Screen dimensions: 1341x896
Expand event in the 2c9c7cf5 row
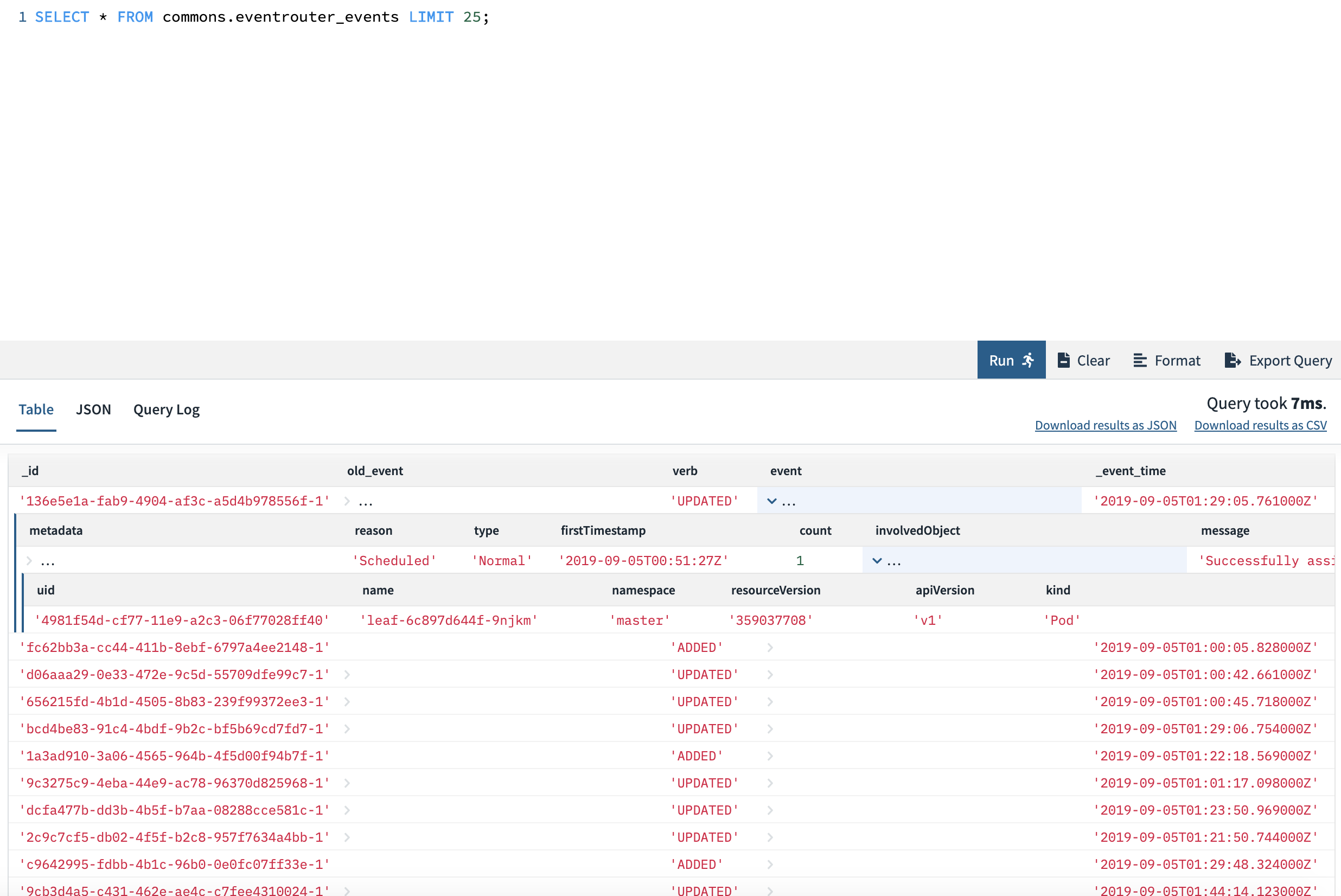[x=770, y=838]
